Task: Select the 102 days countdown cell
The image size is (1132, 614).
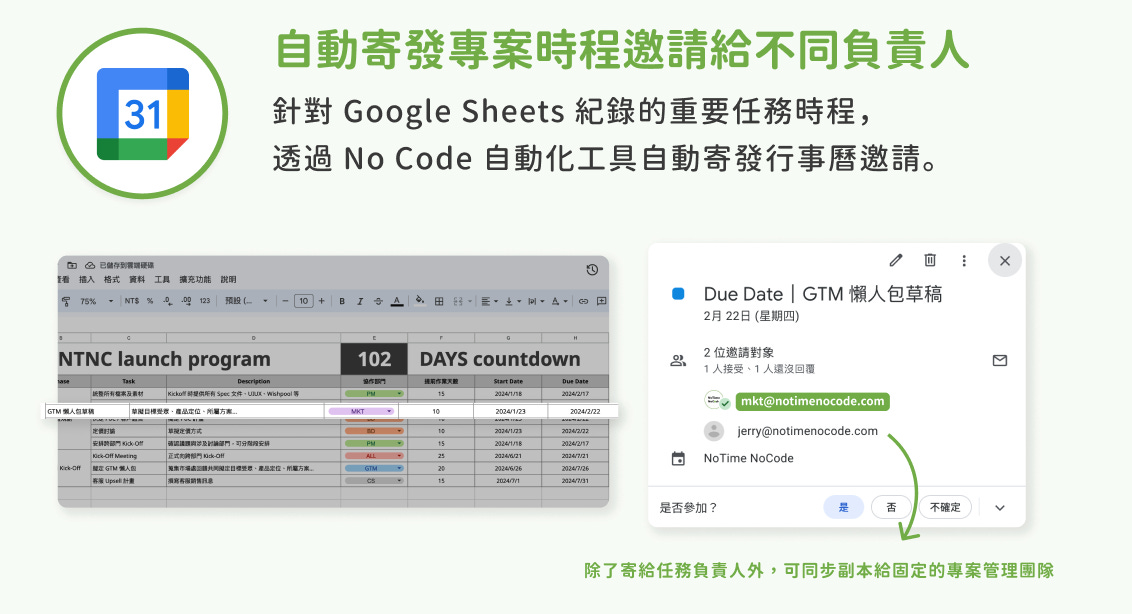Action: click(374, 359)
